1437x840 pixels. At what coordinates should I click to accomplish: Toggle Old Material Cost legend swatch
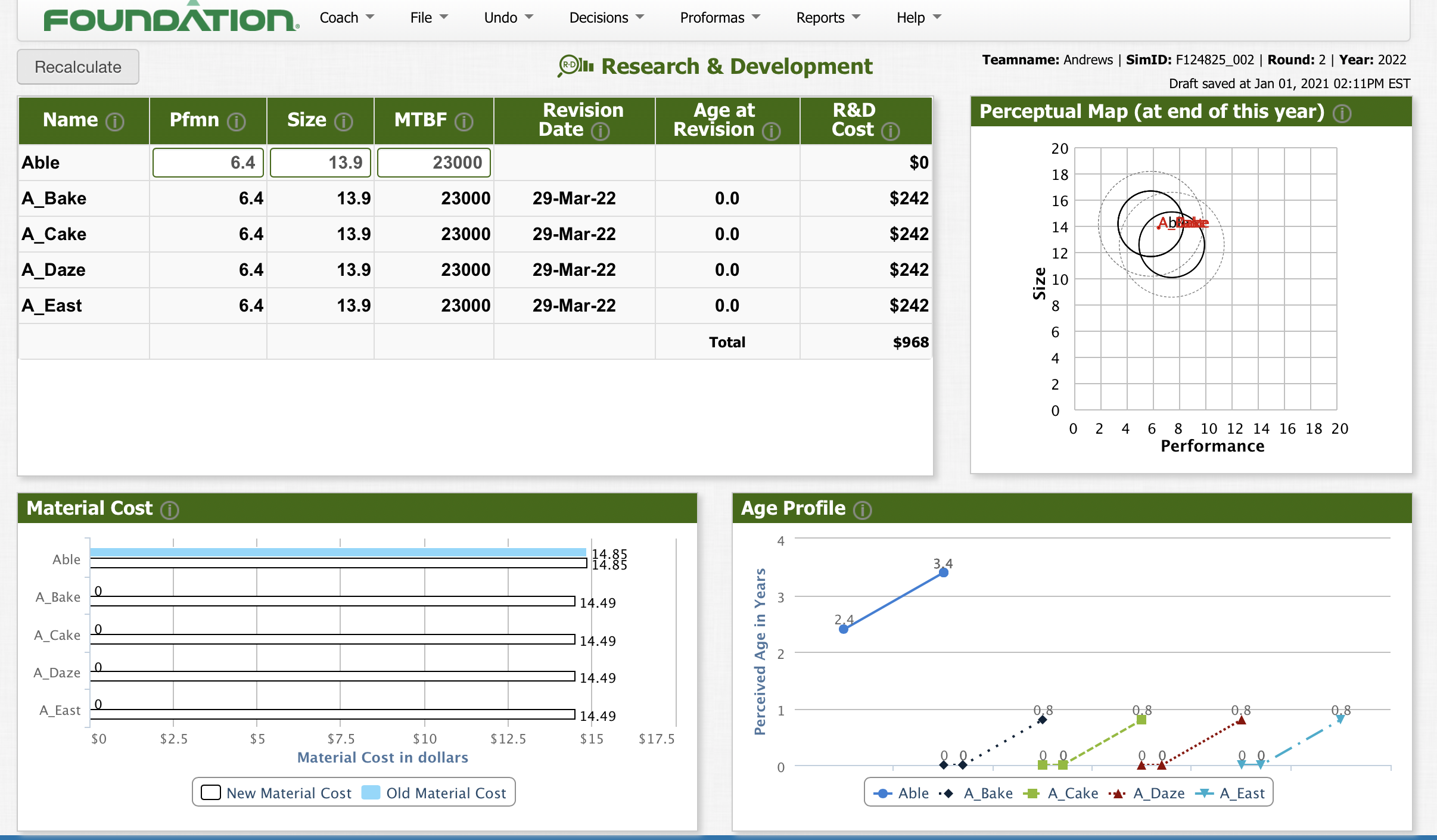pyautogui.click(x=371, y=793)
